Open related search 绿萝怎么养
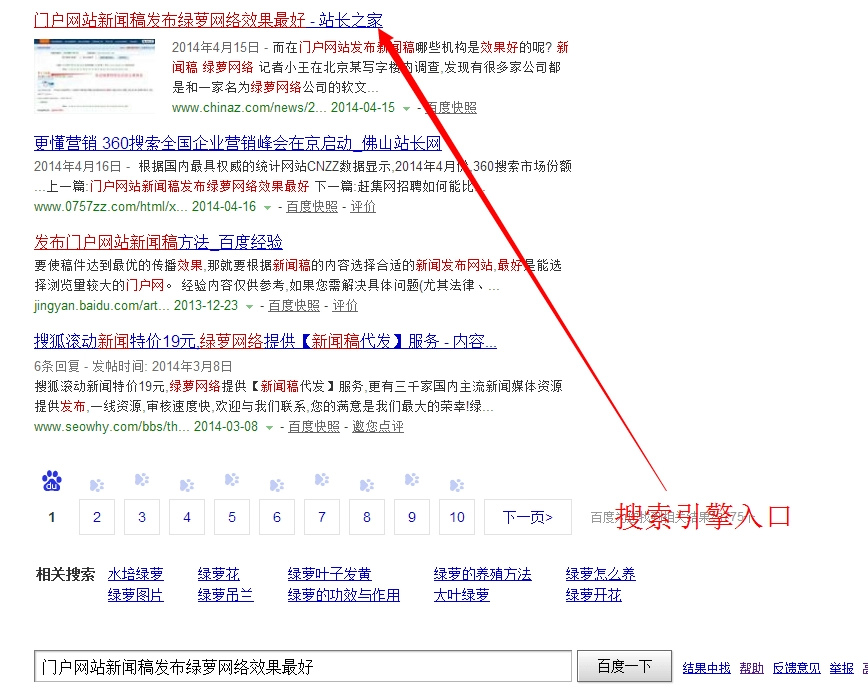This screenshot has width=868, height=693. (601, 574)
